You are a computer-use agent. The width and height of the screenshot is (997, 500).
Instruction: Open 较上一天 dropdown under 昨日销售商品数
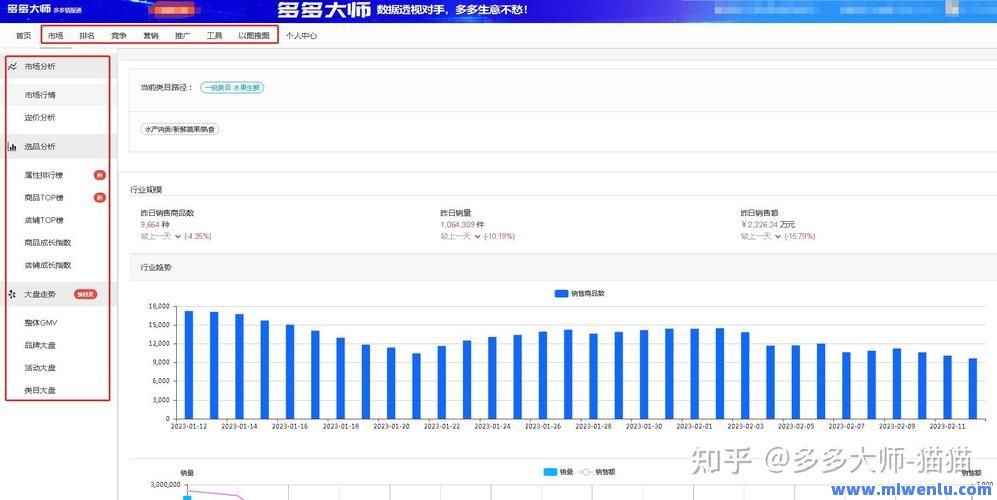(x=178, y=237)
